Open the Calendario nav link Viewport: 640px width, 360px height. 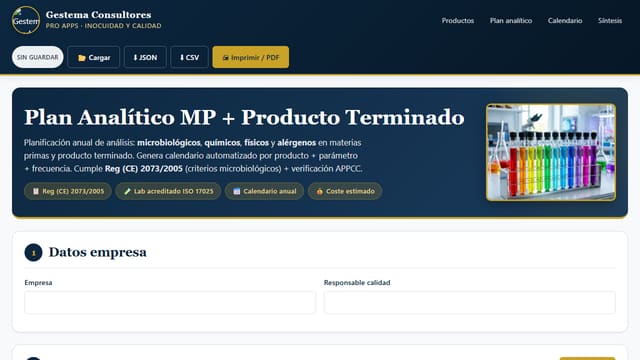pyautogui.click(x=565, y=20)
